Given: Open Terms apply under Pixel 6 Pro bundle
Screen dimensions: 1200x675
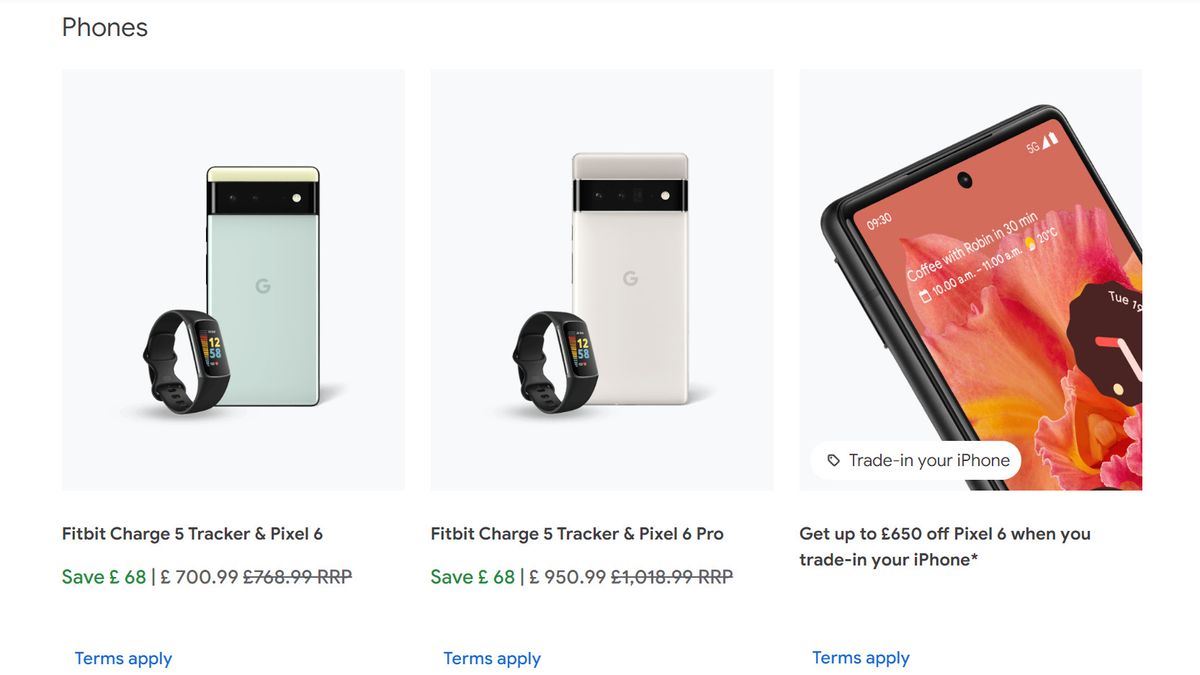Looking at the screenshot, I should coord(491,658).
